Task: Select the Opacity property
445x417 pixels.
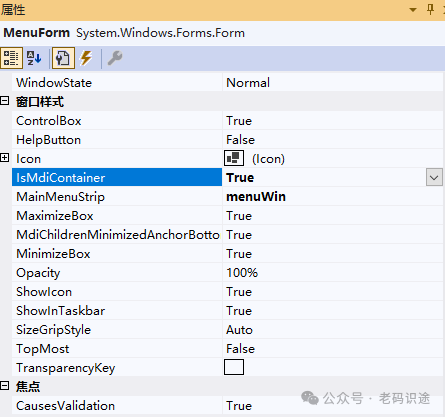Action: point(38,273)
